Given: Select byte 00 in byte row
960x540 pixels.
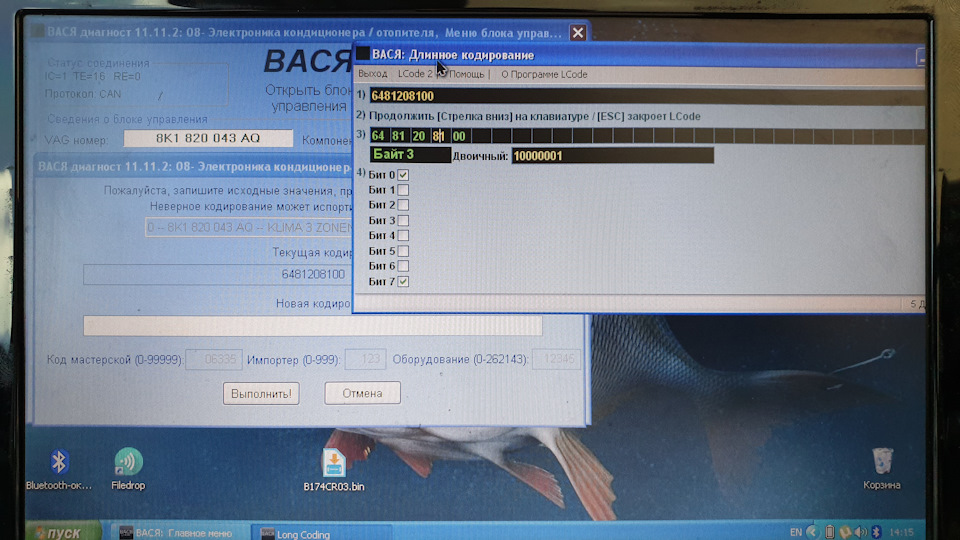Looking at the screenshot, I should point(459,136).
